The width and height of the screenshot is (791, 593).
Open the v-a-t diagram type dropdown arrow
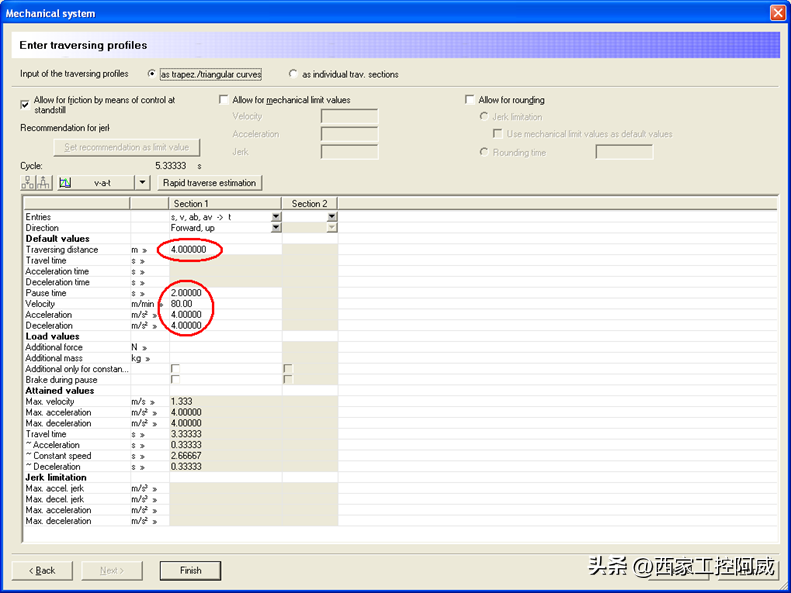pos(142,183)
